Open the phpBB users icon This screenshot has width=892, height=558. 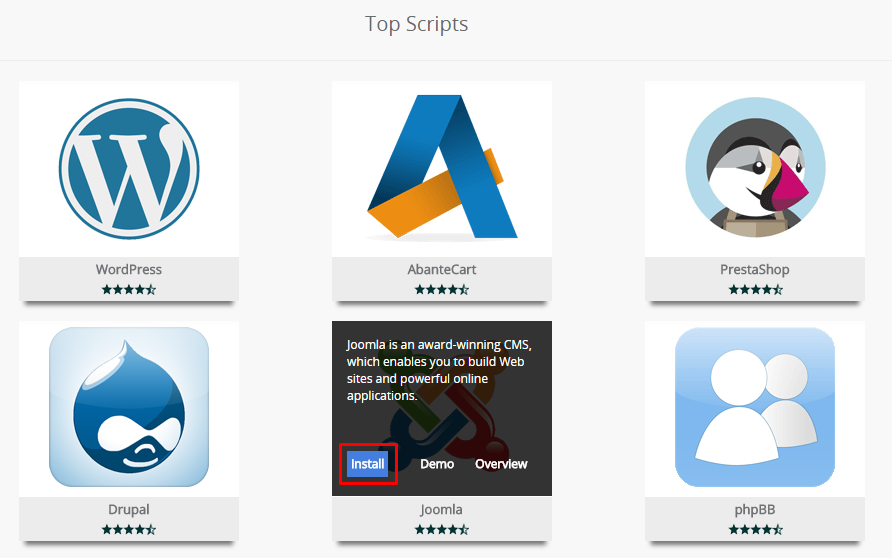tap(755, 407)
